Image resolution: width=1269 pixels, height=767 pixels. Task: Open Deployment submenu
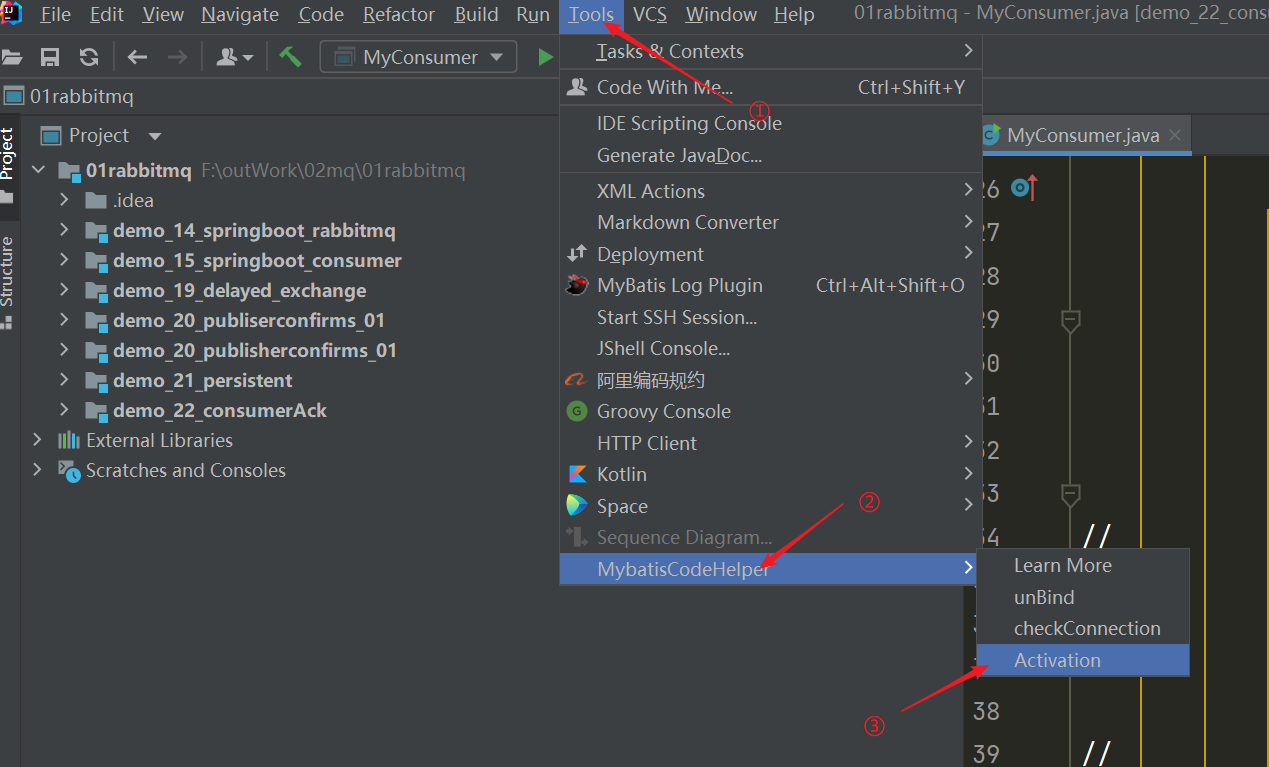pyautogui.click(x=771, y=254)
